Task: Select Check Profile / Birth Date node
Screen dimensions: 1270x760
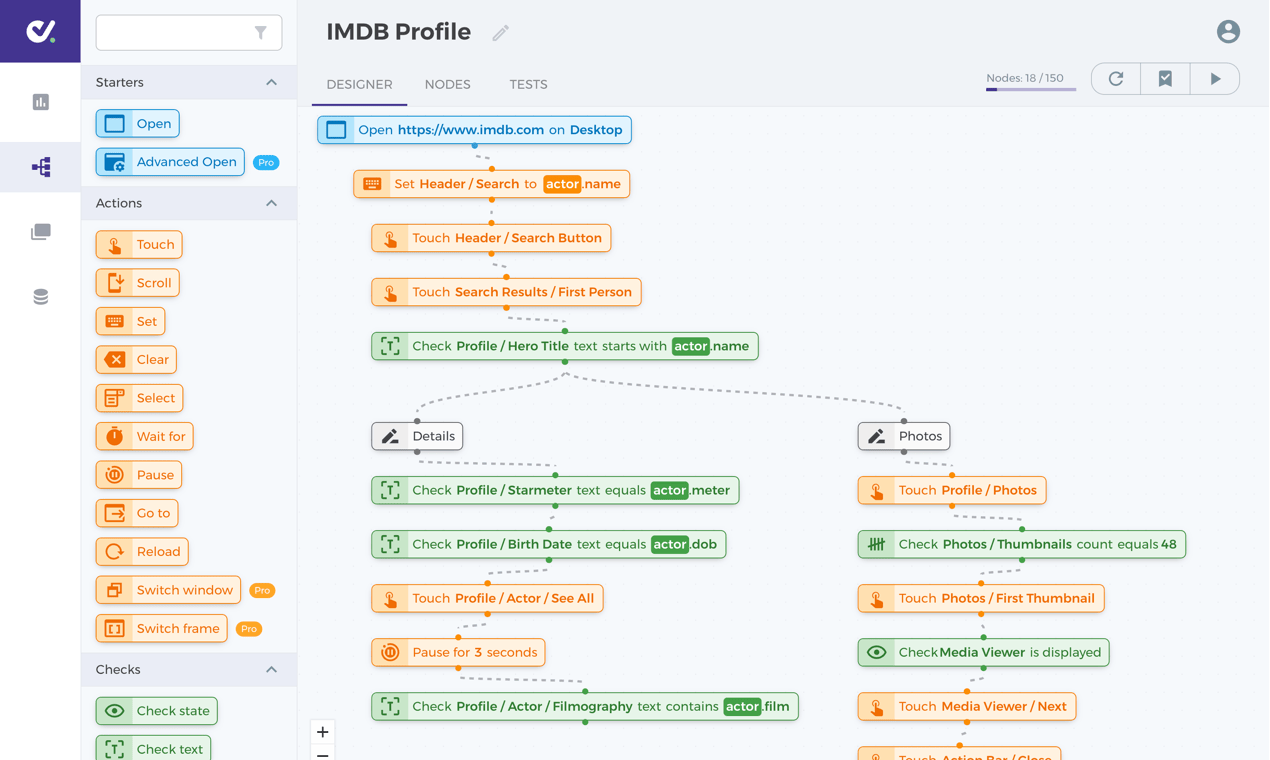Action: click(x=549, y=544)
